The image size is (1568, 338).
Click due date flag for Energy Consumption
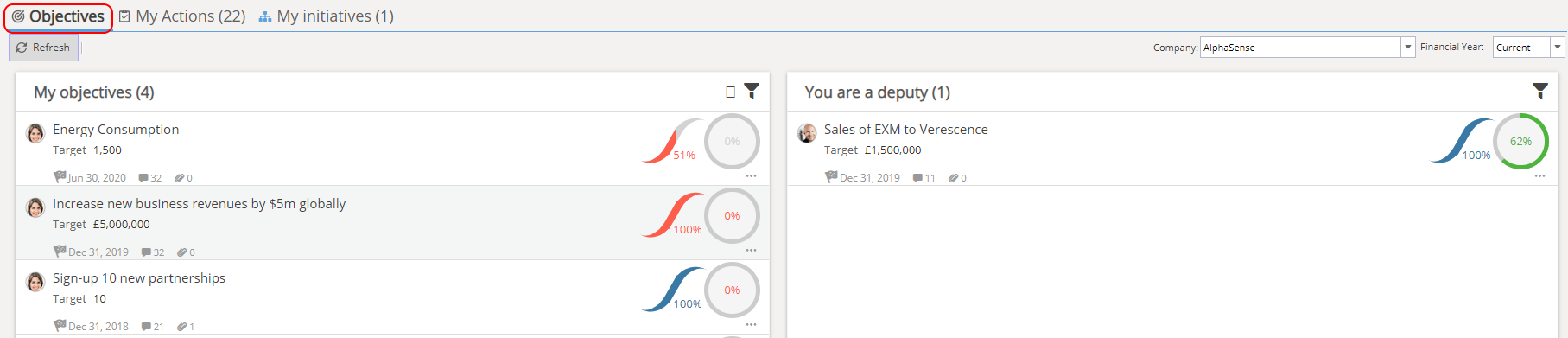point(60,177)
